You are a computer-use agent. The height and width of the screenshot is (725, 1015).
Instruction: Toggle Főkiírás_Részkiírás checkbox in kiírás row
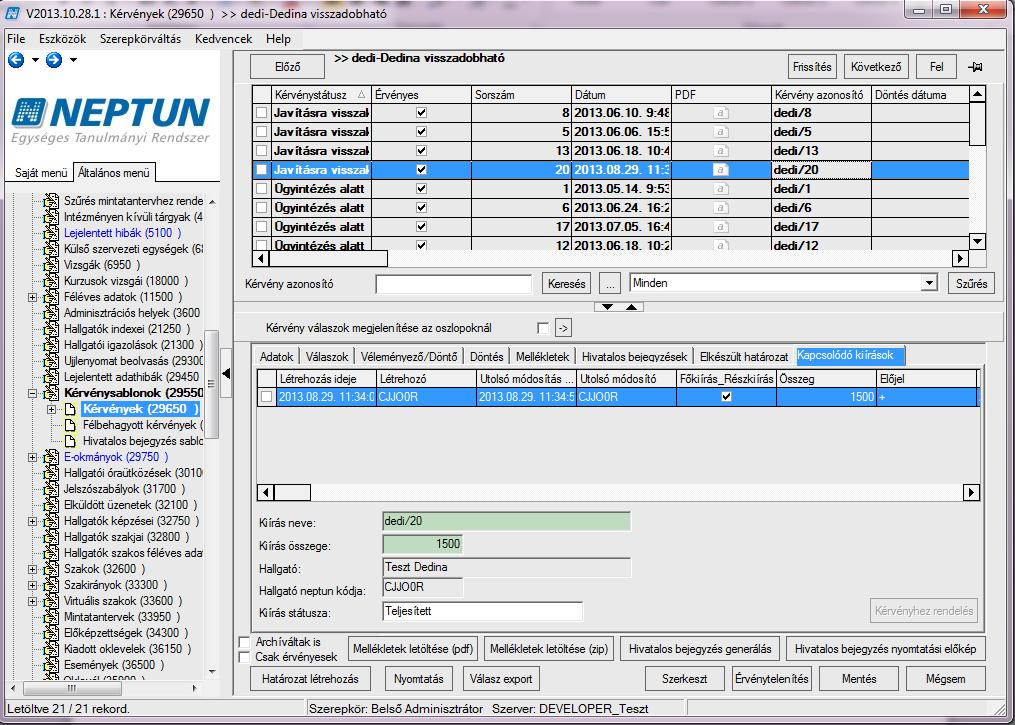[x=726, y=397]
